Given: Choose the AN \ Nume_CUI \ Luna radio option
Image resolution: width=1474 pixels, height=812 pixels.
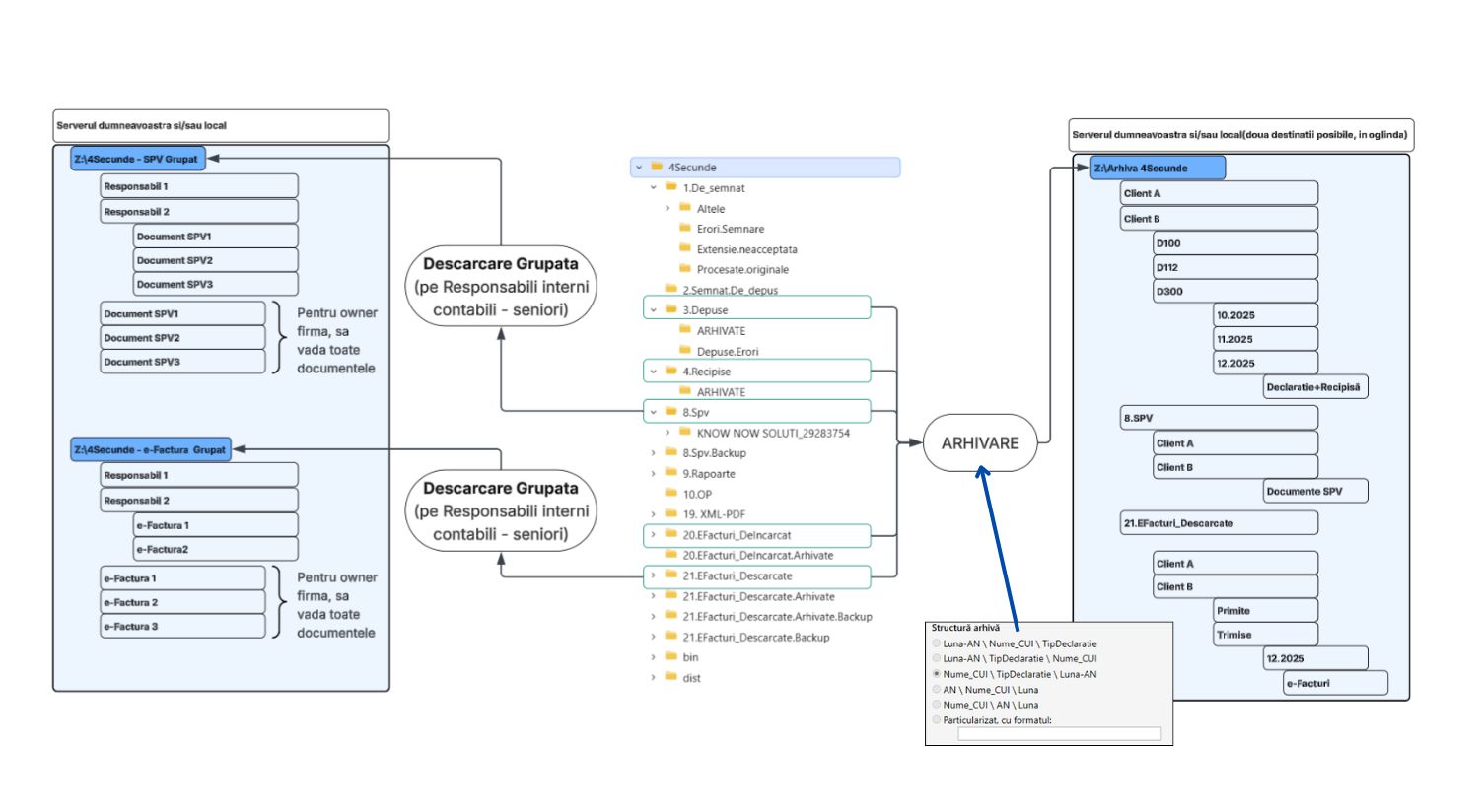Looking at the screenshot, I should pos(937,690).
